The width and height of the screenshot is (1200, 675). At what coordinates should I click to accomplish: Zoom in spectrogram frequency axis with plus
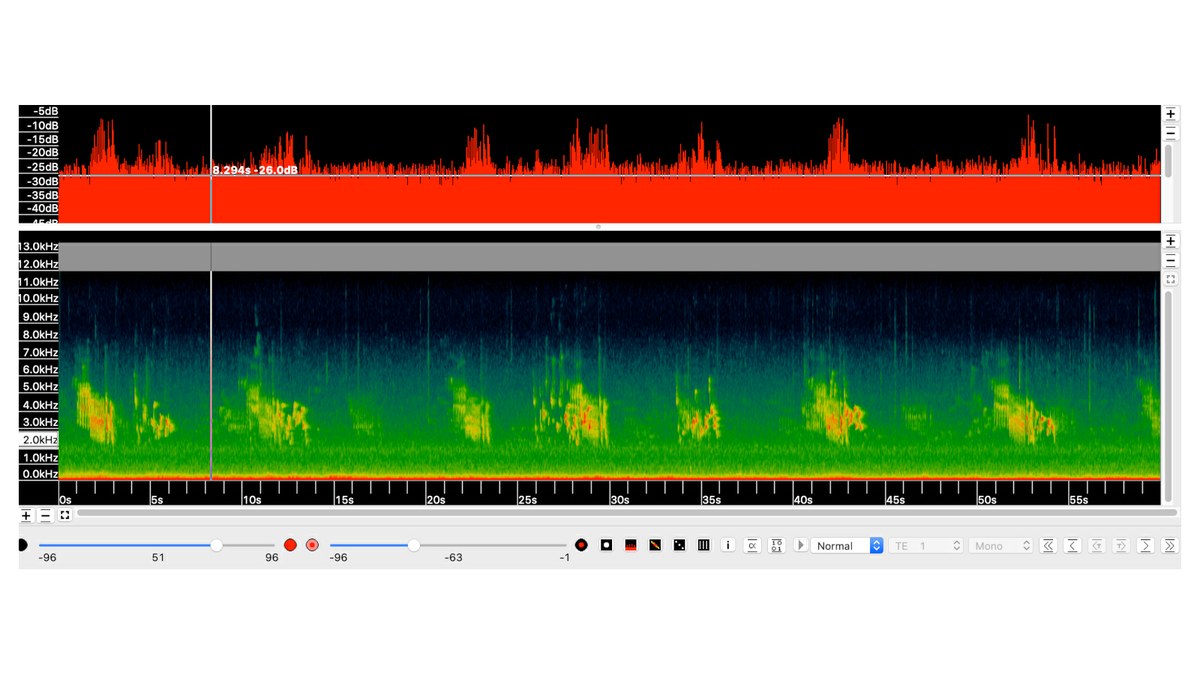click(1170, 241)
